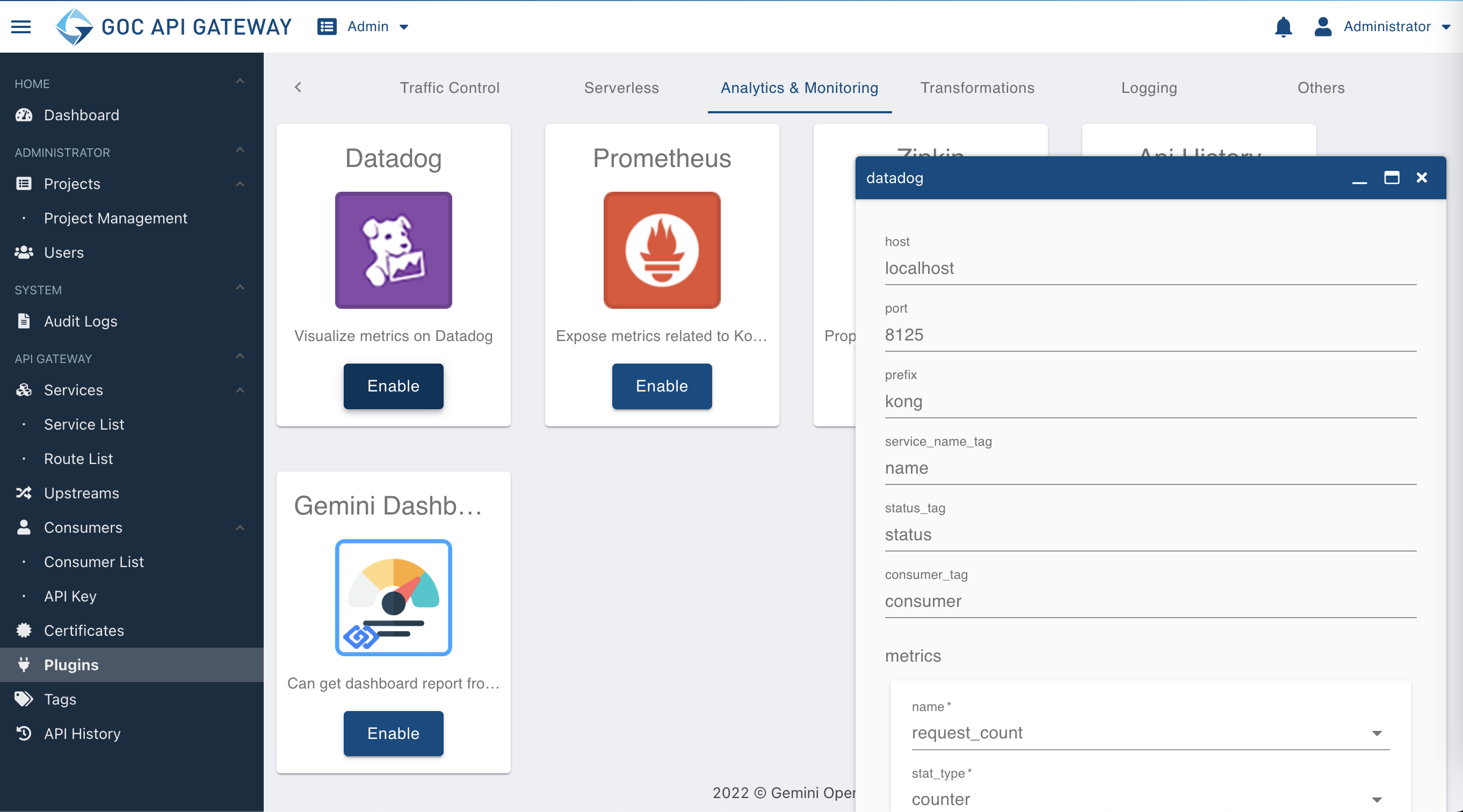Click the Services cubes icon

click(x=24, y=389)
